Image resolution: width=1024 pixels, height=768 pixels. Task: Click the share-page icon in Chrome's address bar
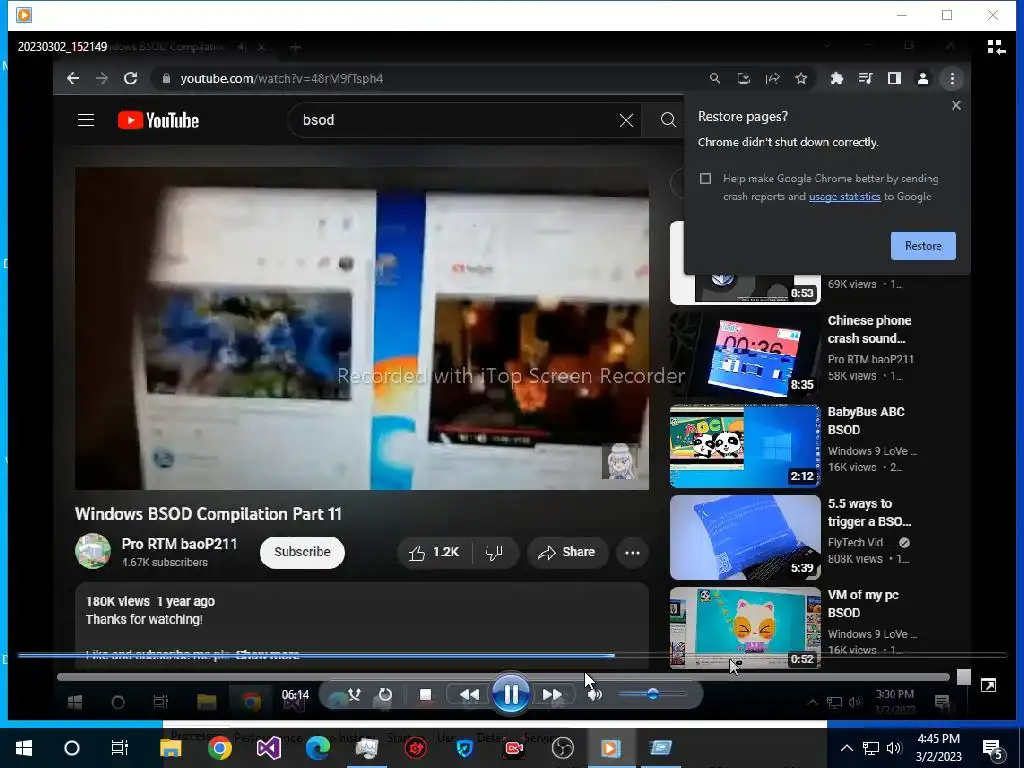[773, 78]
